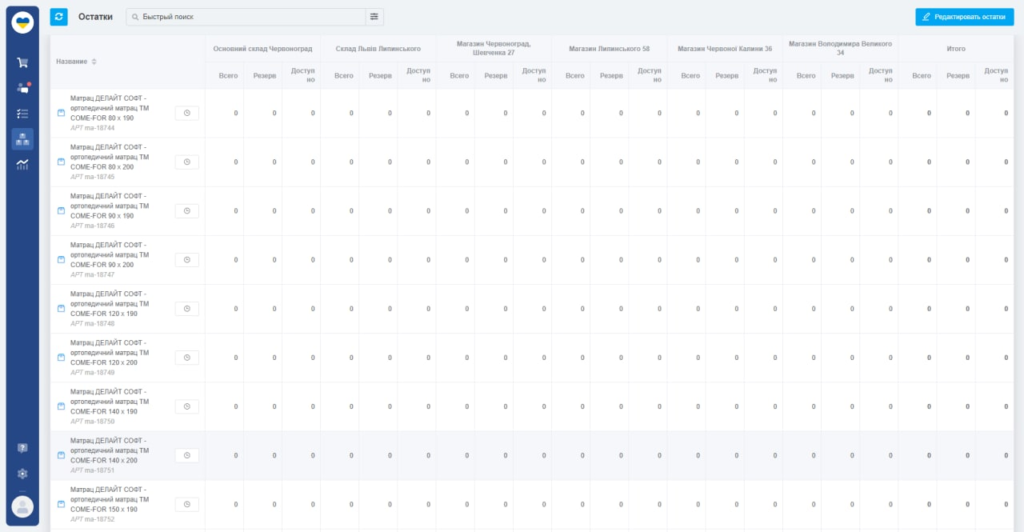Screen dimensions: 1024x532
Task: Open product Матрац ДЕЛАЙТ СОФТ COME-FOR 140 x 200
Action: coord(109,450)
